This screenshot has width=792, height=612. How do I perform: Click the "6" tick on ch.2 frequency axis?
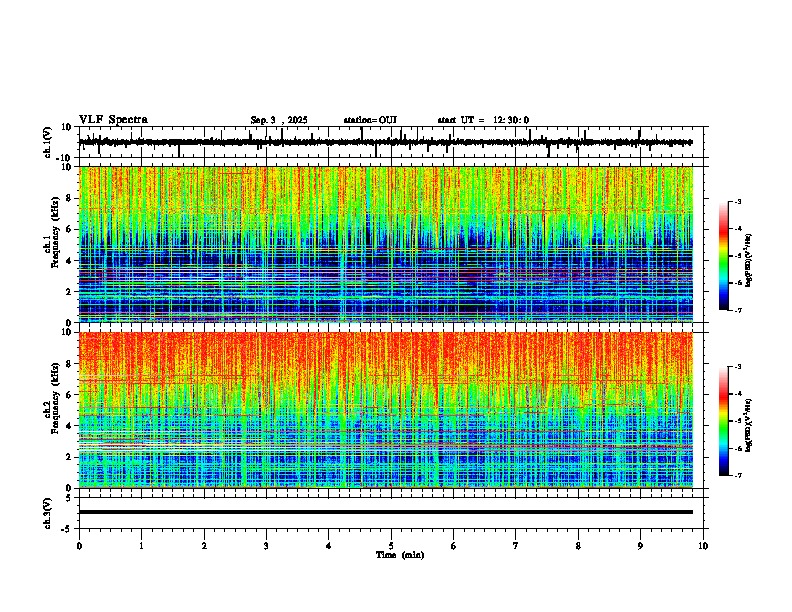coord(70,394)
